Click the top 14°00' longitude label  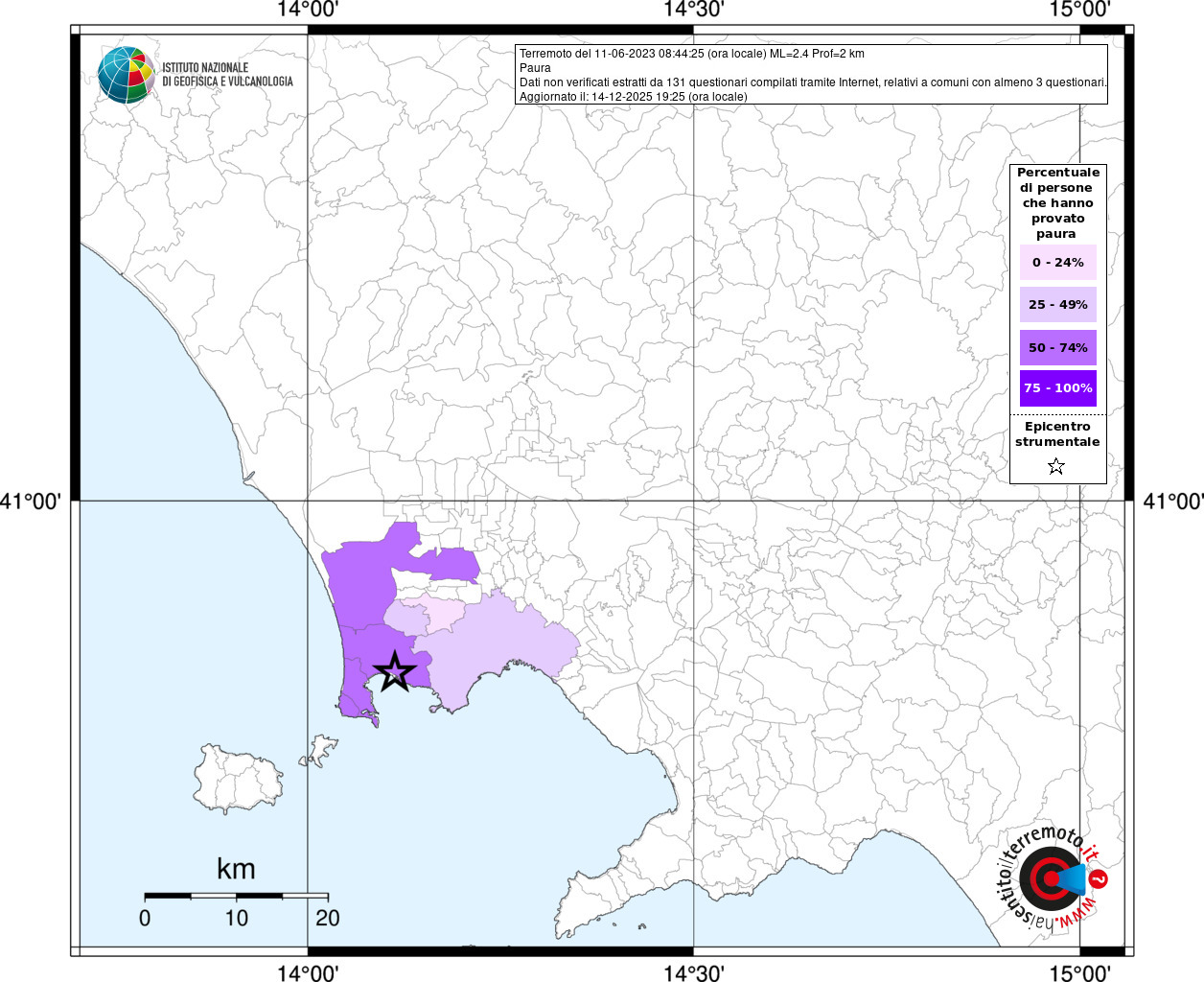308,10
